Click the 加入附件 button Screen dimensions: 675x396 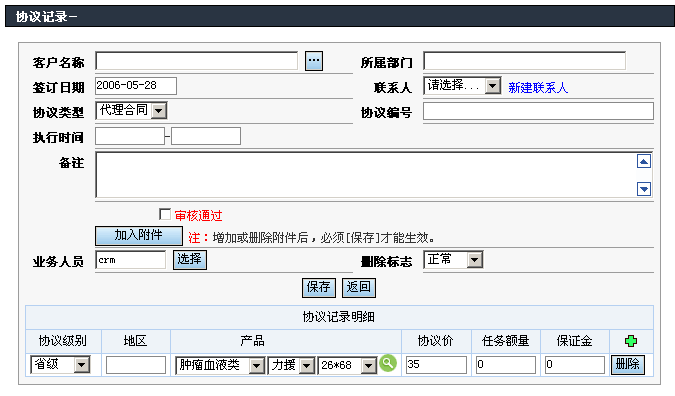coord(139,235)
